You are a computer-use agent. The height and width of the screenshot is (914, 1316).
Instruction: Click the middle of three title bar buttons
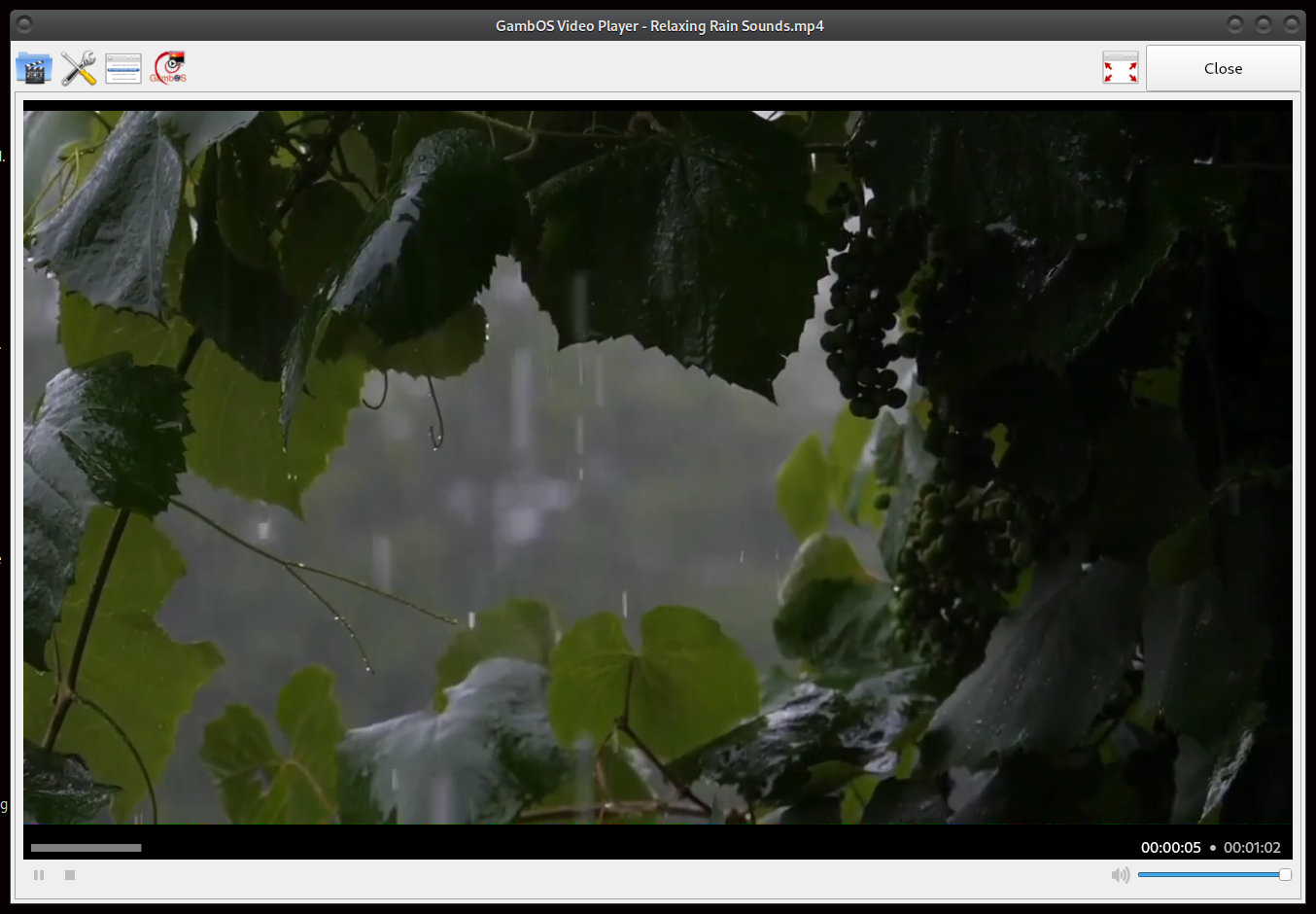[x=1264, y=24]
